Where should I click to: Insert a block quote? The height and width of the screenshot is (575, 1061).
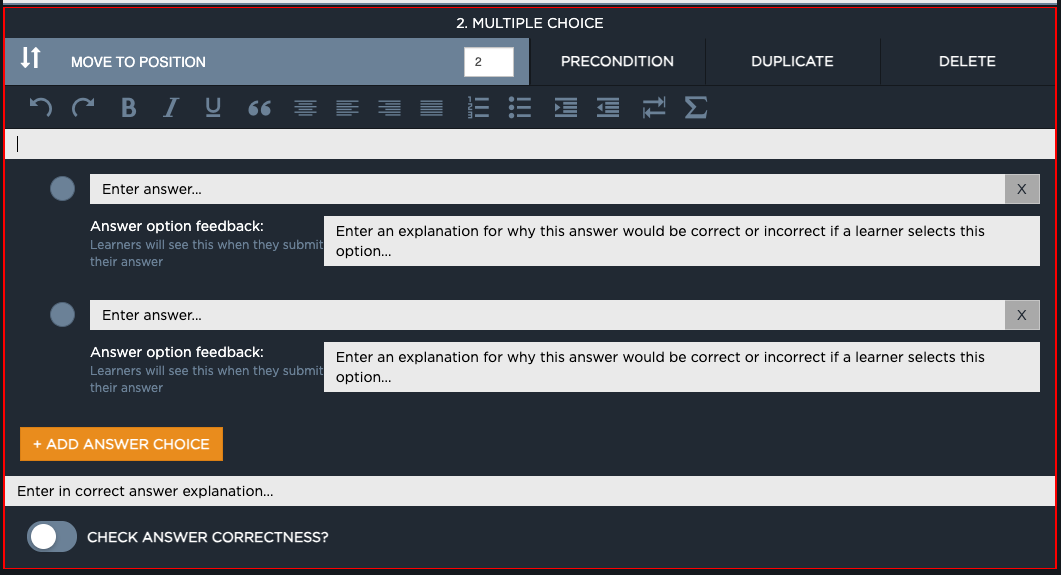[259, 108]
